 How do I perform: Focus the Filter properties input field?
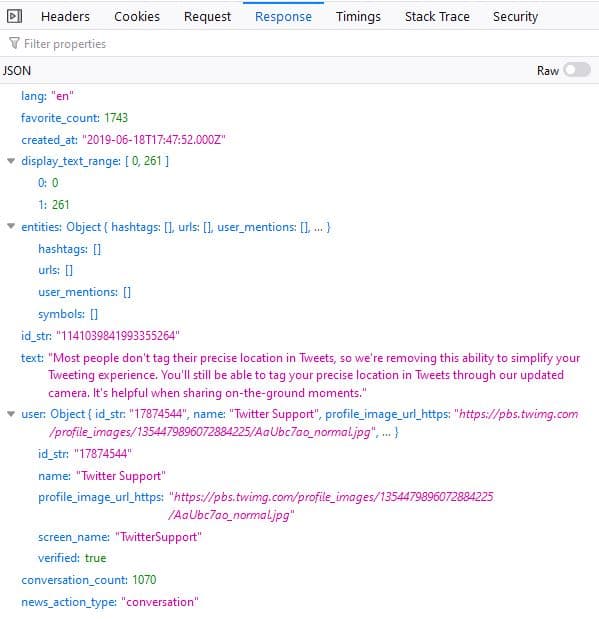(299, 43)
